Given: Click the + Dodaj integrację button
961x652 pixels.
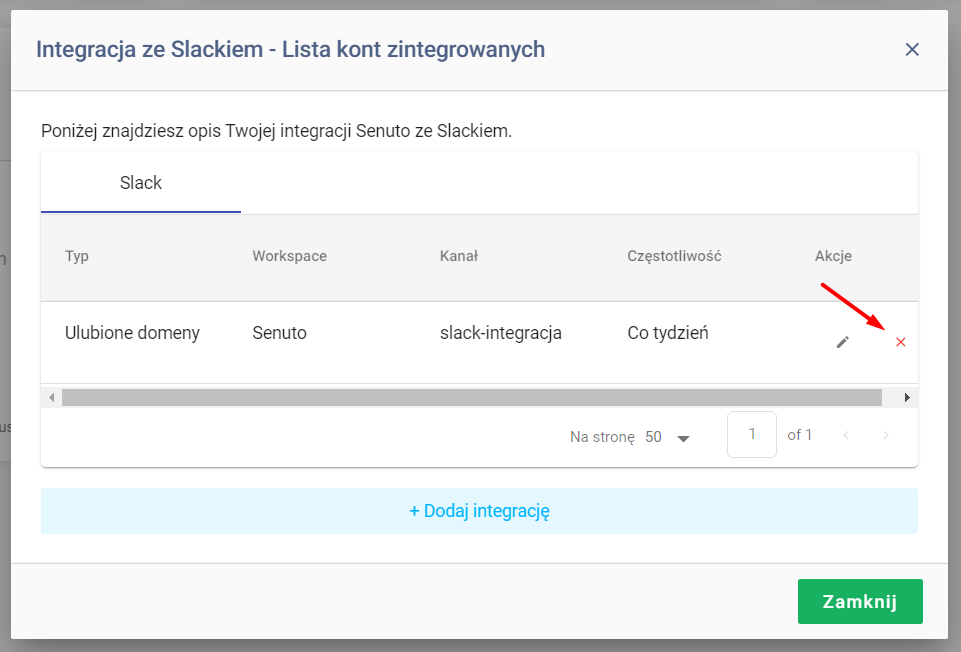Looking at the screenshot, I should click(x=479, y=511).
